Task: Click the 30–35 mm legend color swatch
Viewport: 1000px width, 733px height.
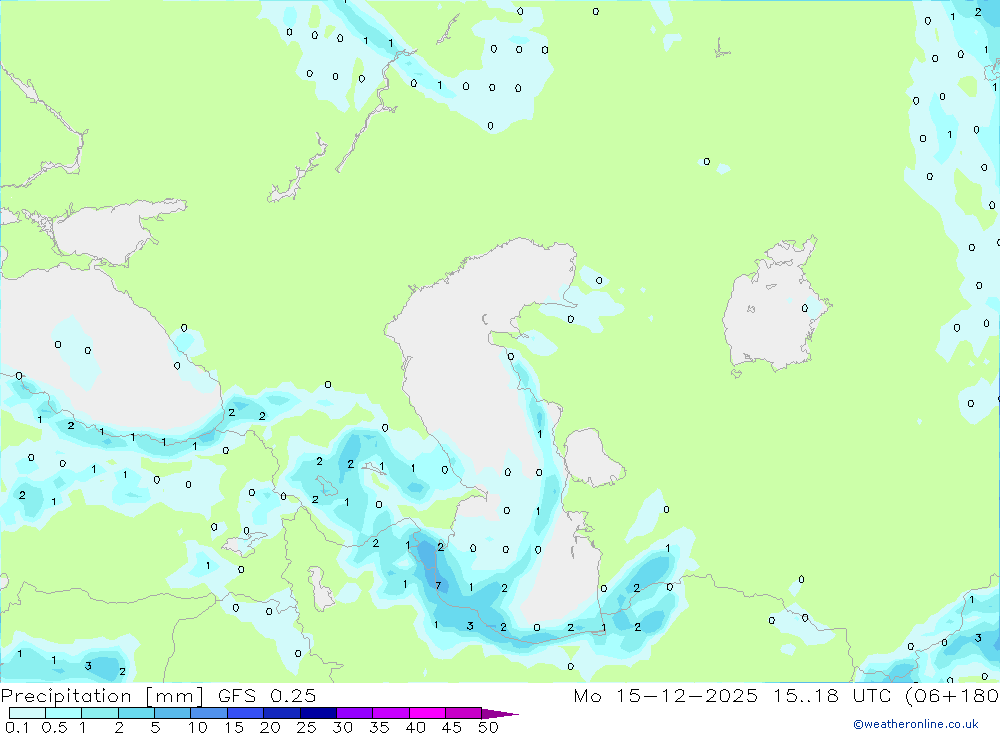Action: pos(355,713)
